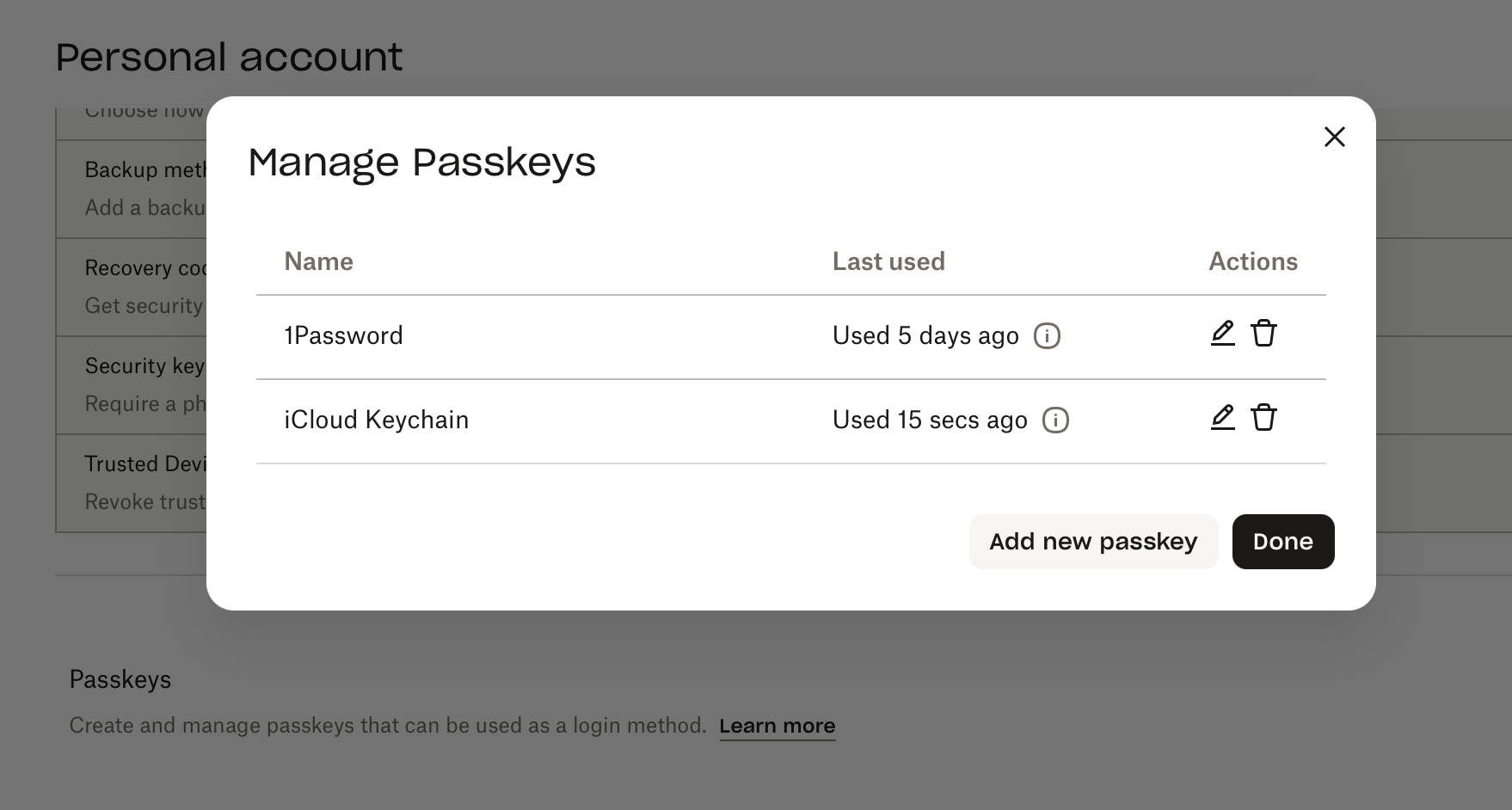
Task: Click the Passkeys section heading
Action: 120,679
